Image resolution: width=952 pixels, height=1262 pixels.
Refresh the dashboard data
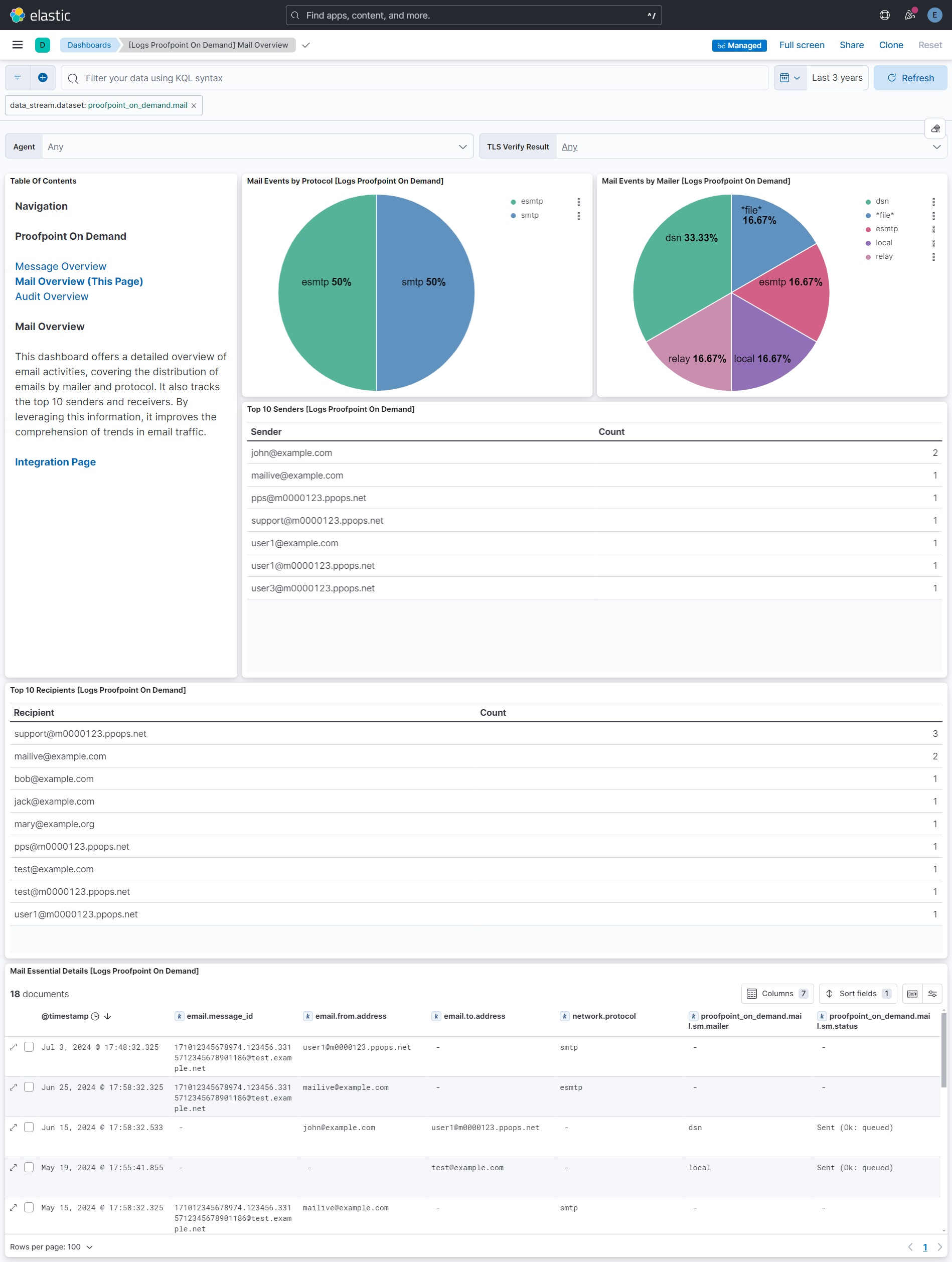tap(910, 78)
